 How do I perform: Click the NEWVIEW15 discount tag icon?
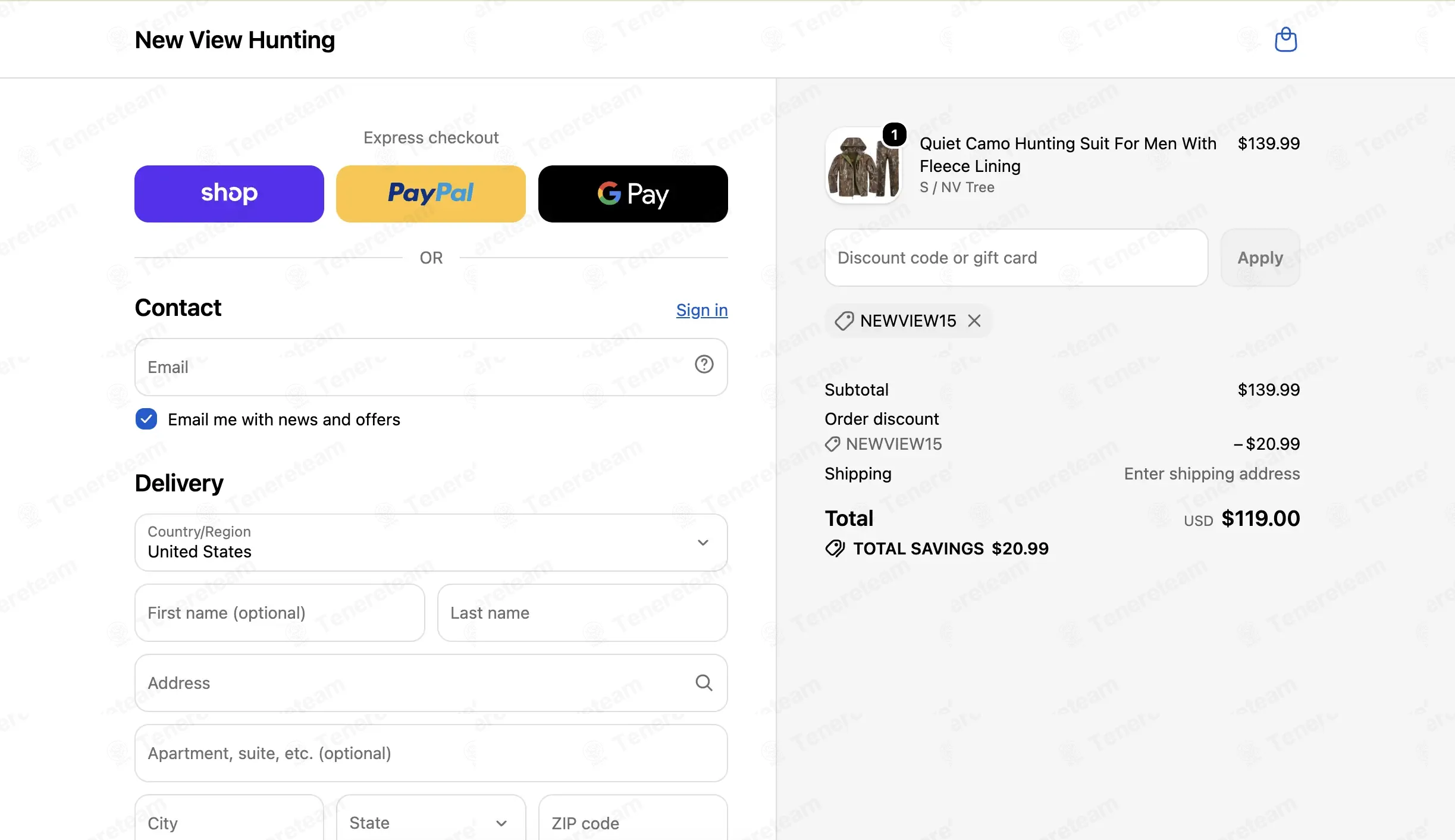pyautogui.click(x=843, y=321)
